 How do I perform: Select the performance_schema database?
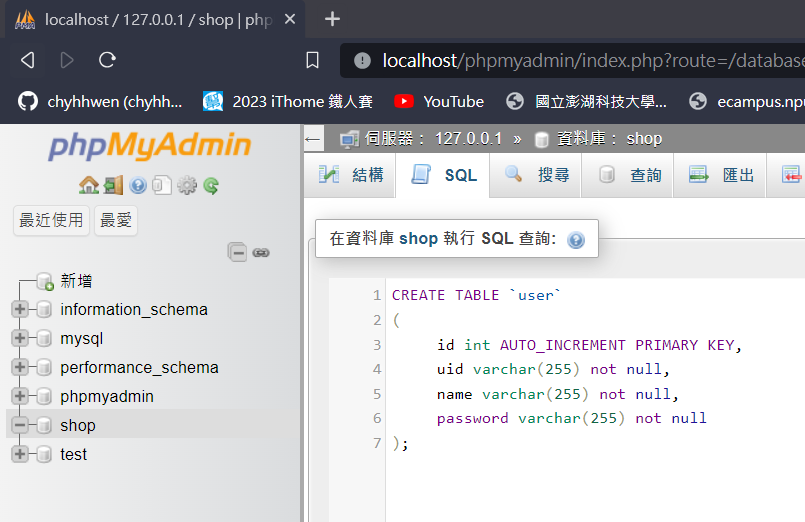[140, 368]
